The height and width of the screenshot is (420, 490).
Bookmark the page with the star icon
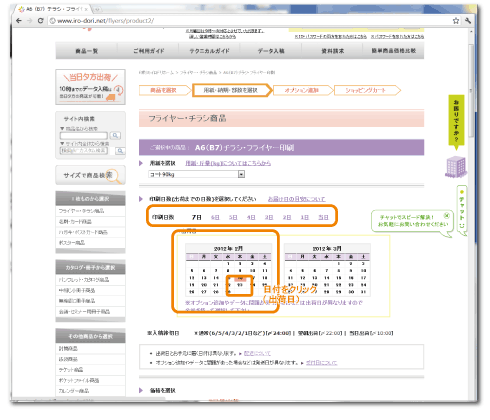(x=456, y=21)
